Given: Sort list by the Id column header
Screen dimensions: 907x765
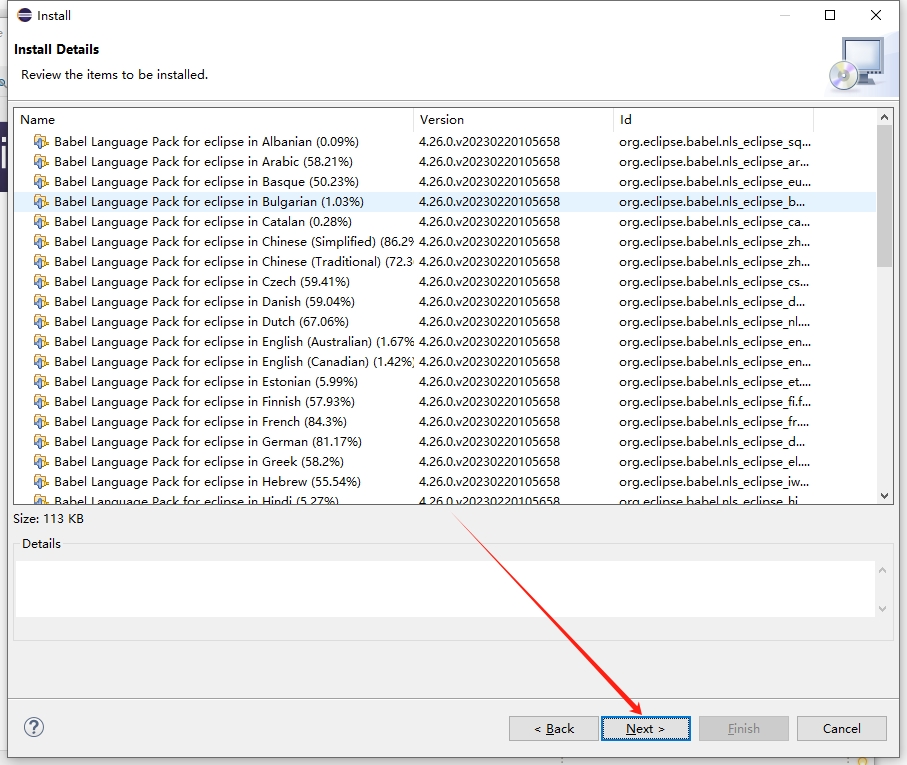Looking at the screenshot, I should click(713, 120).
